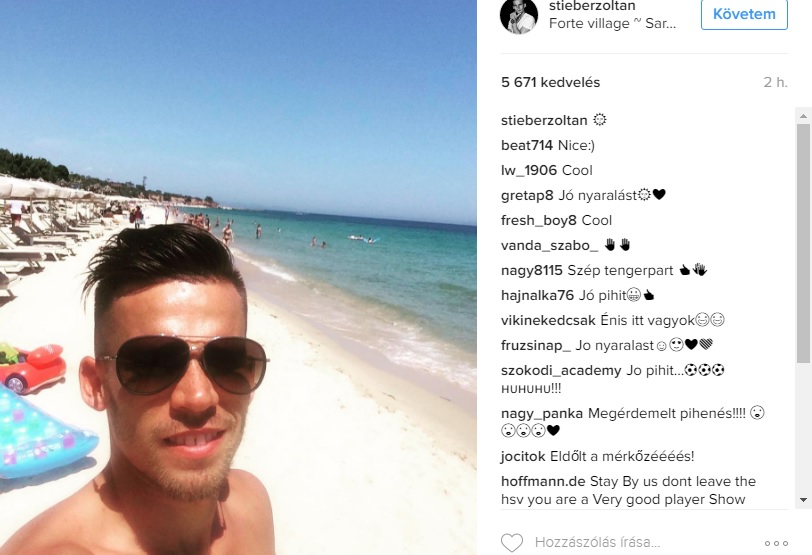The height and width of the screenshot is (555, 812).
Task: Open stieberzoltan's name in the caption line
Action: [544, 121]
